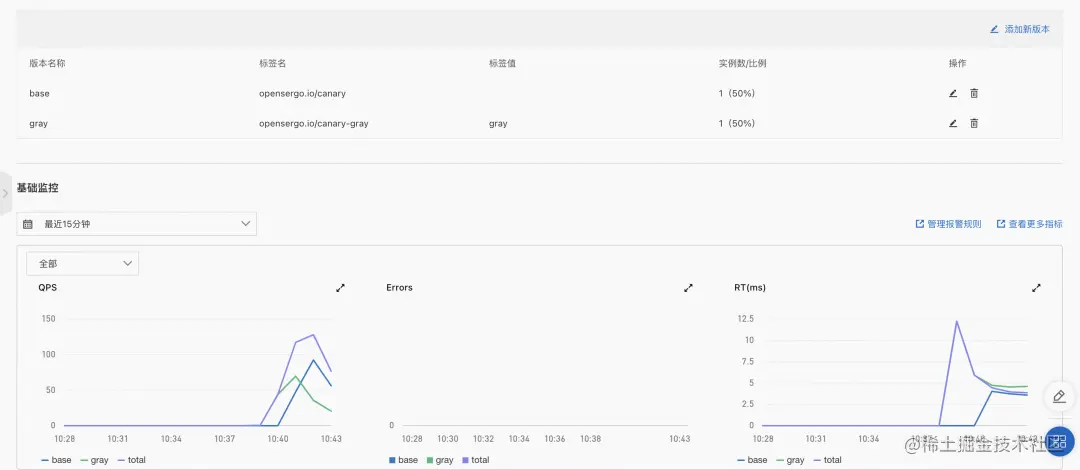Click the base version name cell

(x=39, y=93)
